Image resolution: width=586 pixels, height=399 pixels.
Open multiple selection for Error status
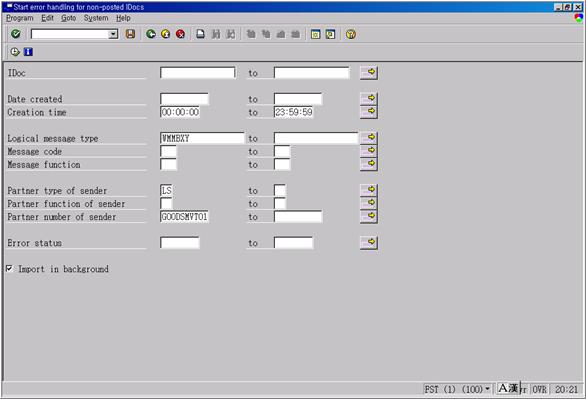369,242
